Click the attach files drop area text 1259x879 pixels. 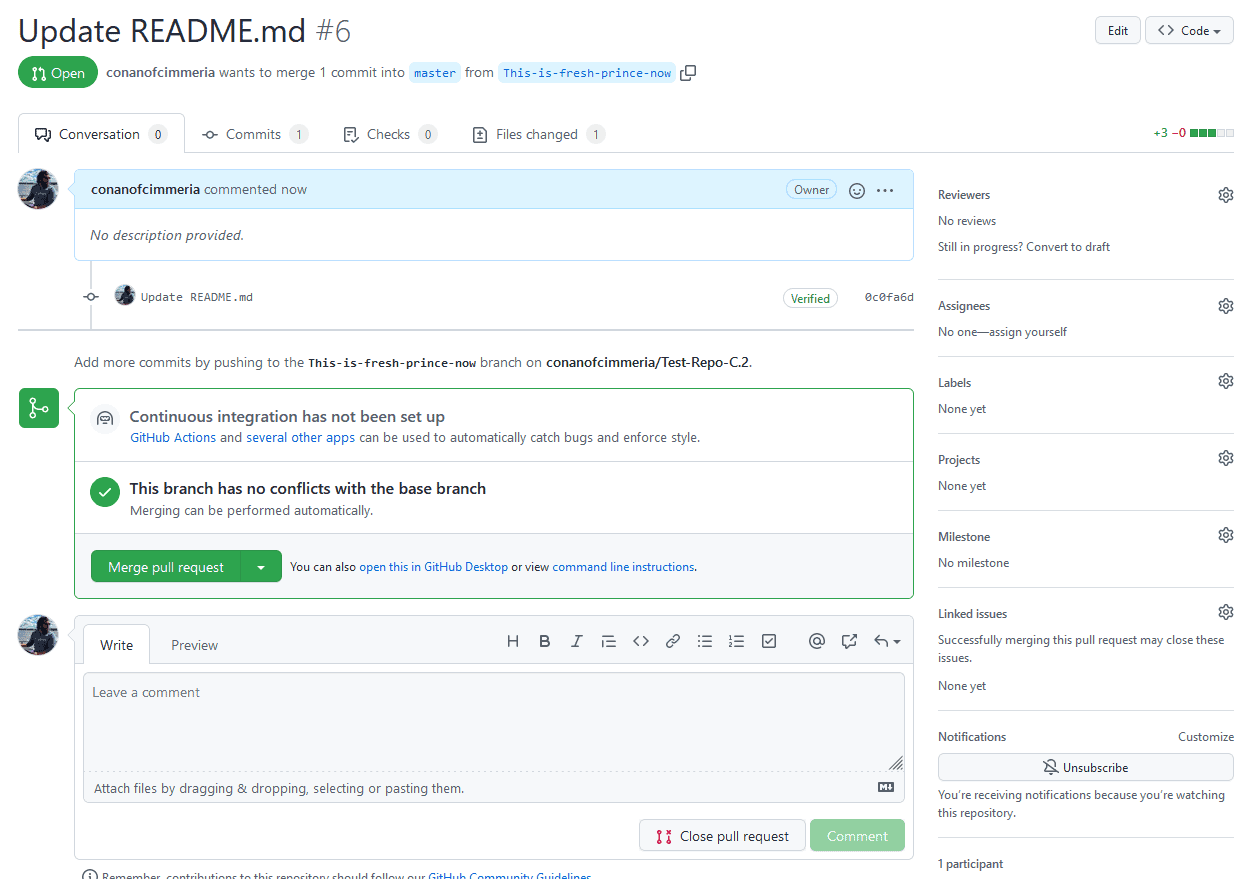[279, 788]
